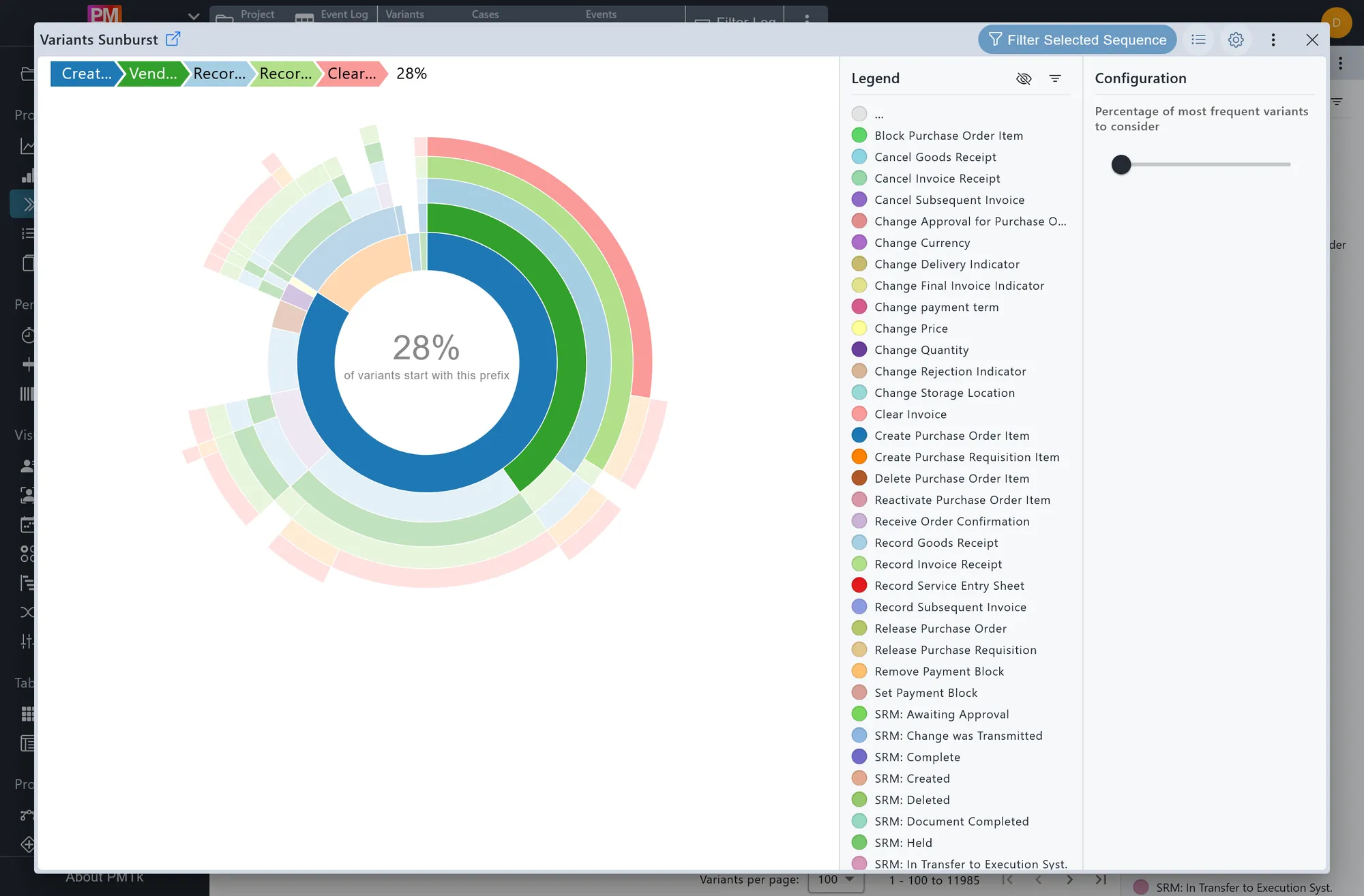This screenshot has height=896, width=1364.
Task: Toggle Block Purchase Order Item legend entry
Action: [938, 136]
